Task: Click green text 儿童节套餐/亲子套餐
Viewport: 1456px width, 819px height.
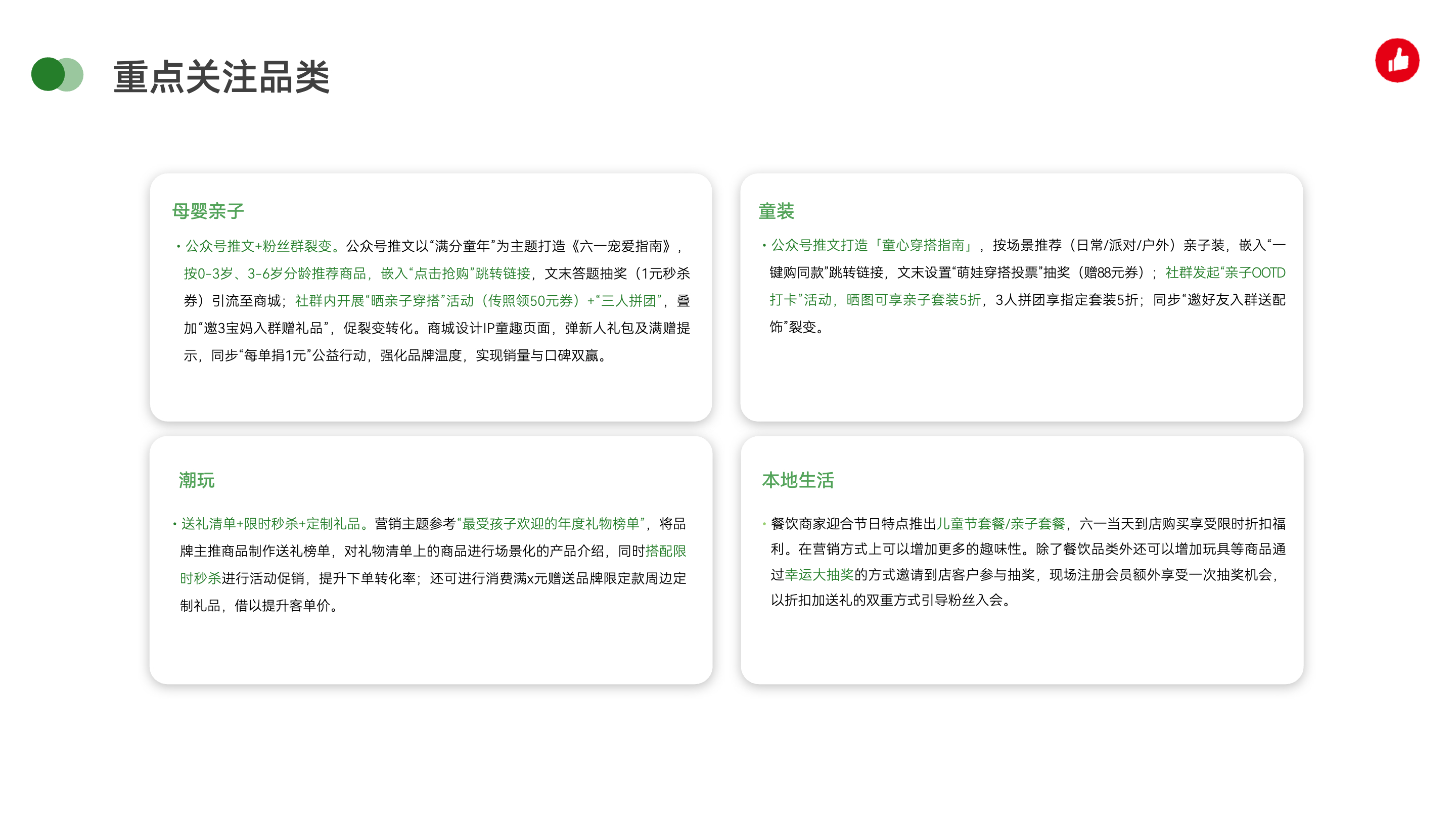Action: [x=1000, y=524]
